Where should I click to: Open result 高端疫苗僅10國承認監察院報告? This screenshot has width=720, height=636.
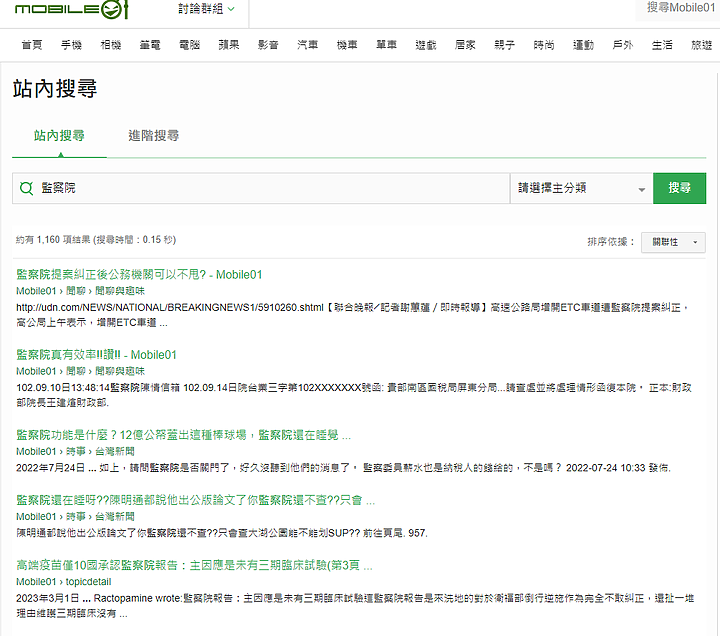click(x=194, y=565)
